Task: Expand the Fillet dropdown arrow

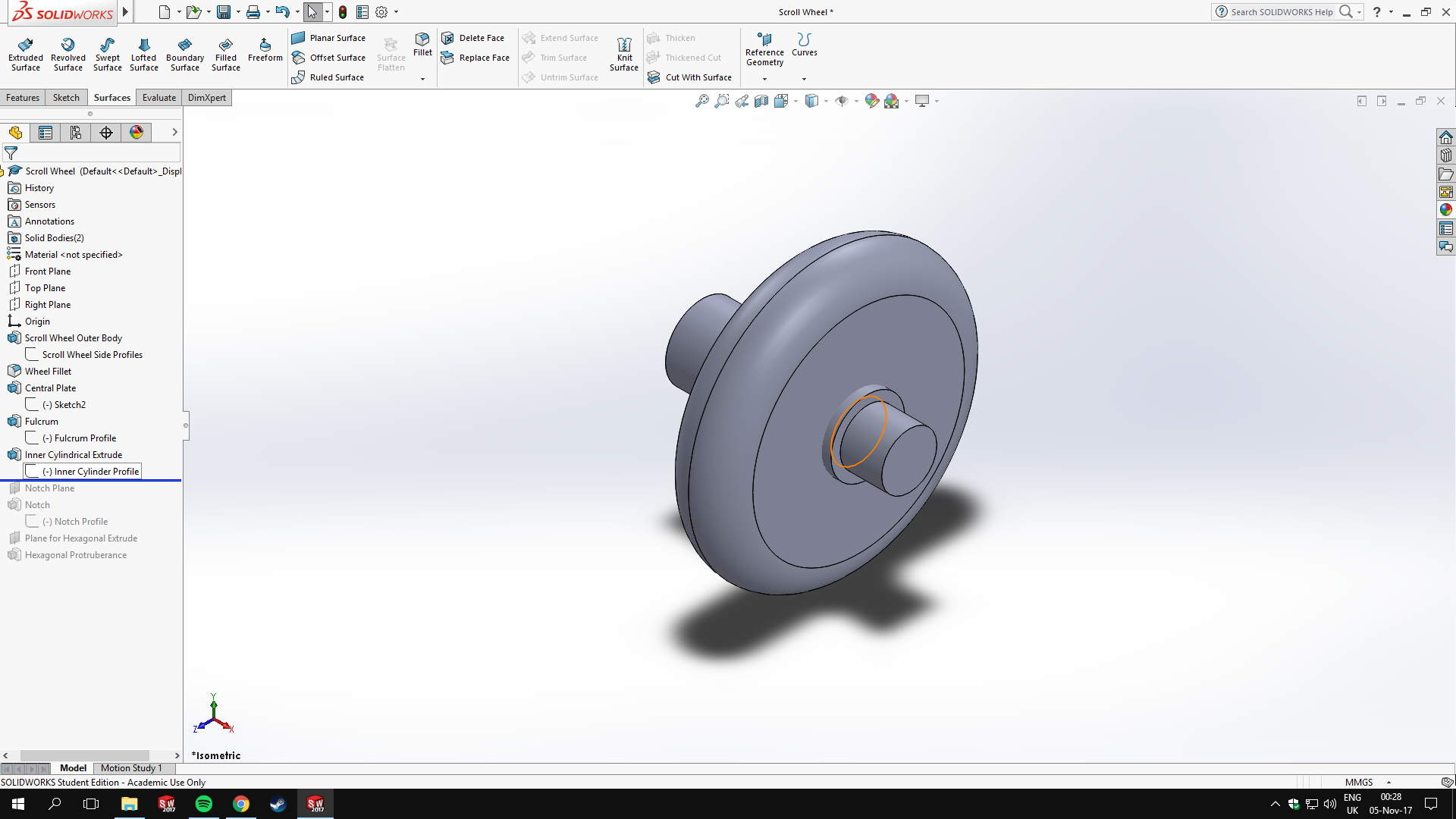Action: click(422, 79)
